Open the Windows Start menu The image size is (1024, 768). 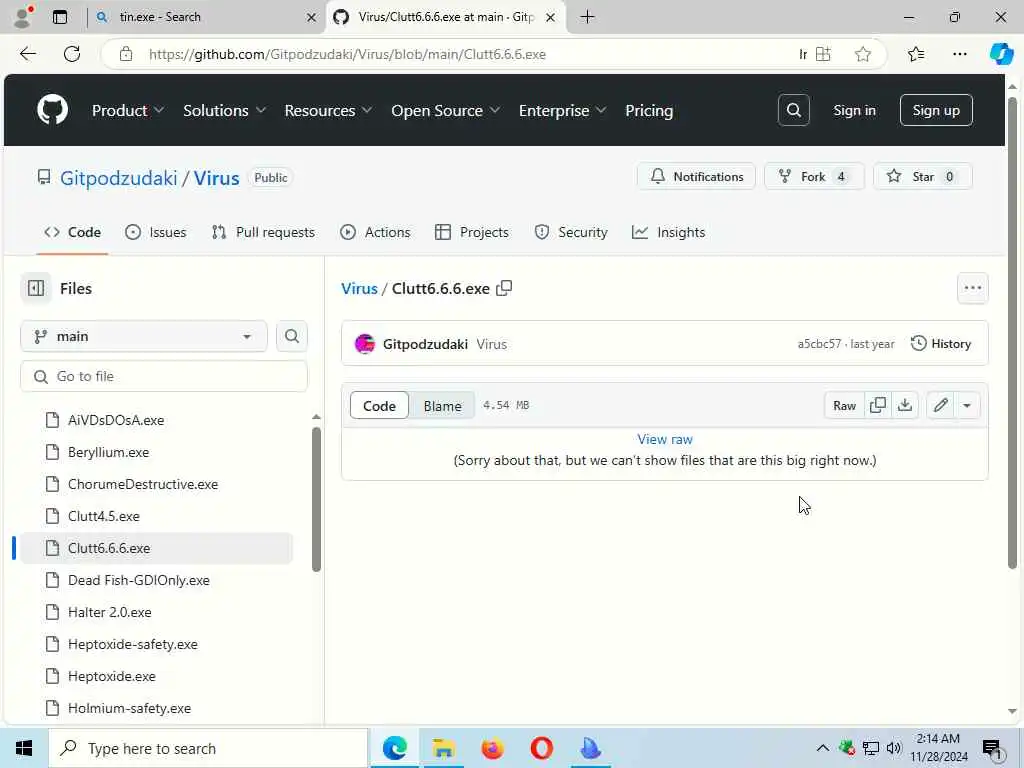[24, 748]
